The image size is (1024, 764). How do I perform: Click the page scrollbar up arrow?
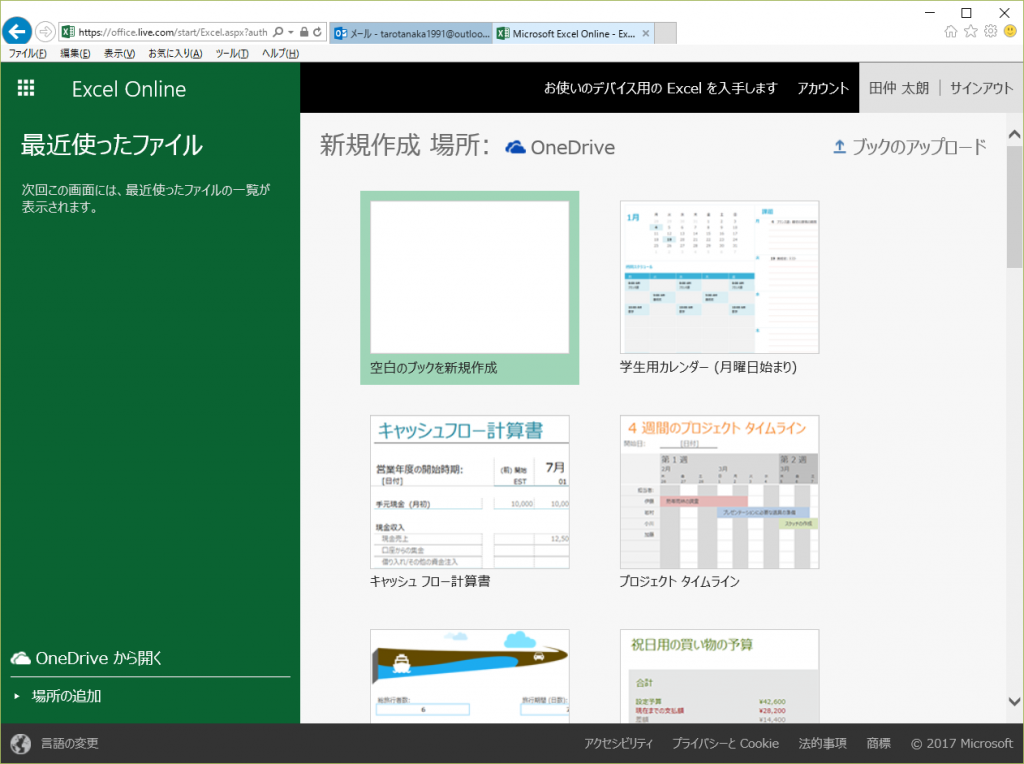pos(1014,135)
